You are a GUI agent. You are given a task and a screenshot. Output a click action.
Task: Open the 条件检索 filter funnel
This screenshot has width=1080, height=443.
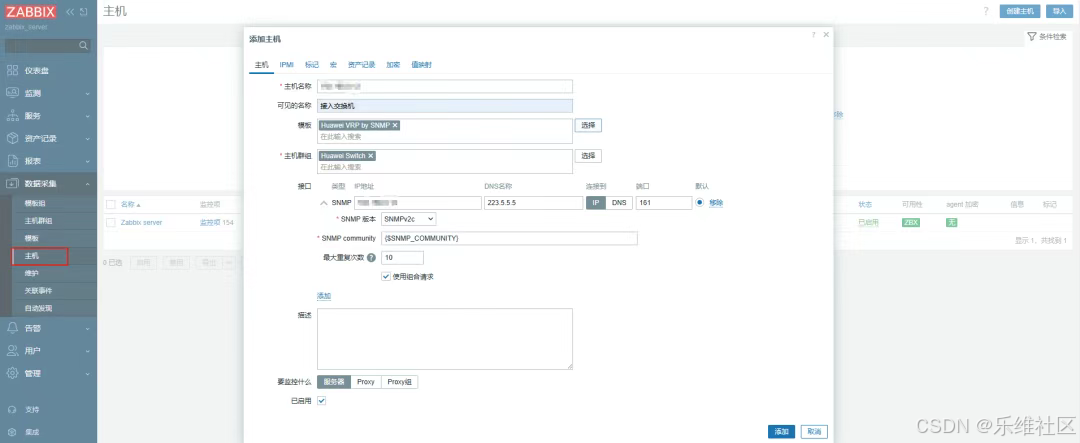pyautogui.click(x=1031, y=37)
